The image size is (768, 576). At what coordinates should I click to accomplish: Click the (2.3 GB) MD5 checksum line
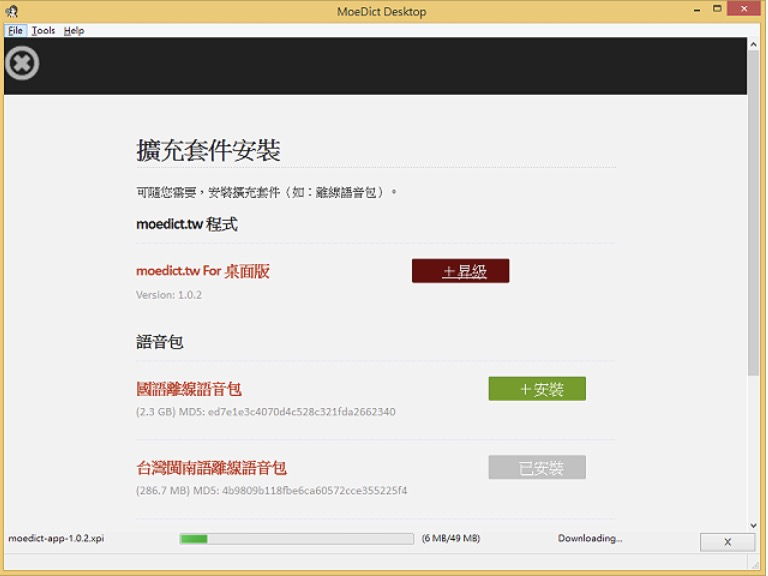265,412
